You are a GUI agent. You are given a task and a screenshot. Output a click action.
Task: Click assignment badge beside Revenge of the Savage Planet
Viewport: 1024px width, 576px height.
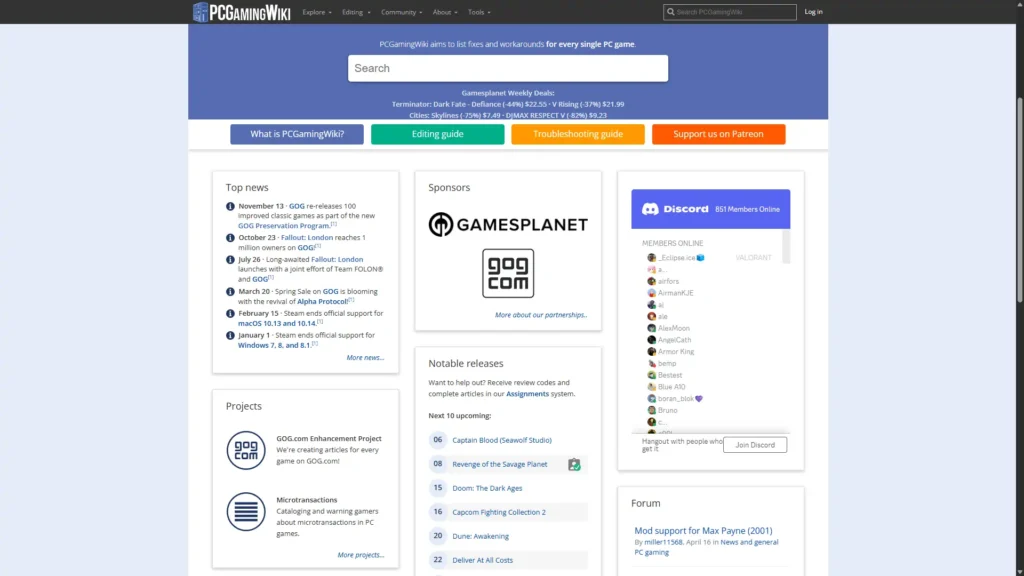574,464
